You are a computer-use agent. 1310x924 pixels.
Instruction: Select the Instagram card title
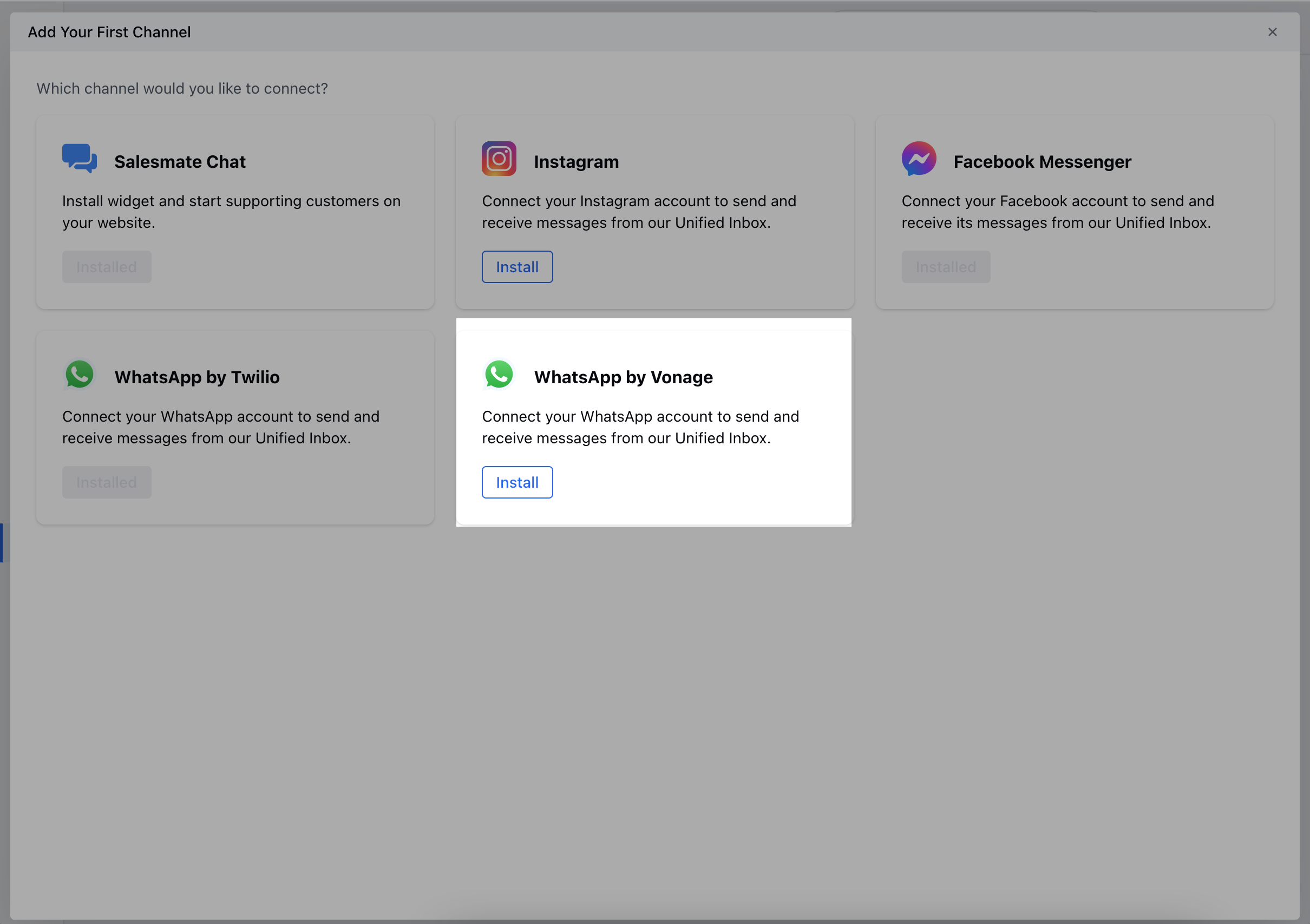click(577, 162)
